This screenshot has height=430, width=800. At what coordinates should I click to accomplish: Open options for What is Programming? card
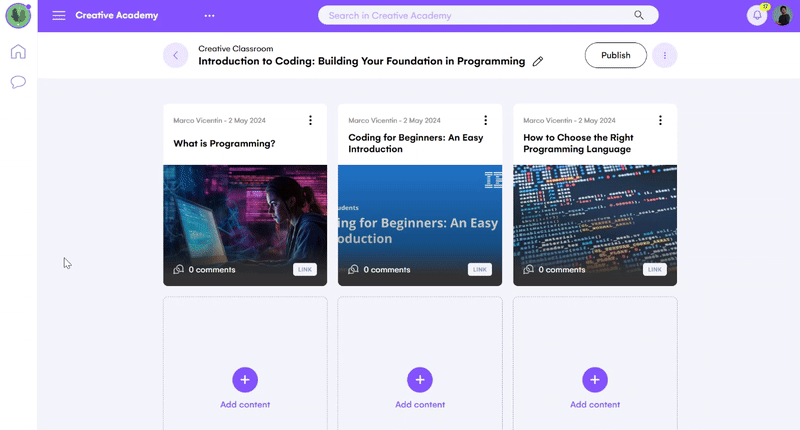coord(310,120)
